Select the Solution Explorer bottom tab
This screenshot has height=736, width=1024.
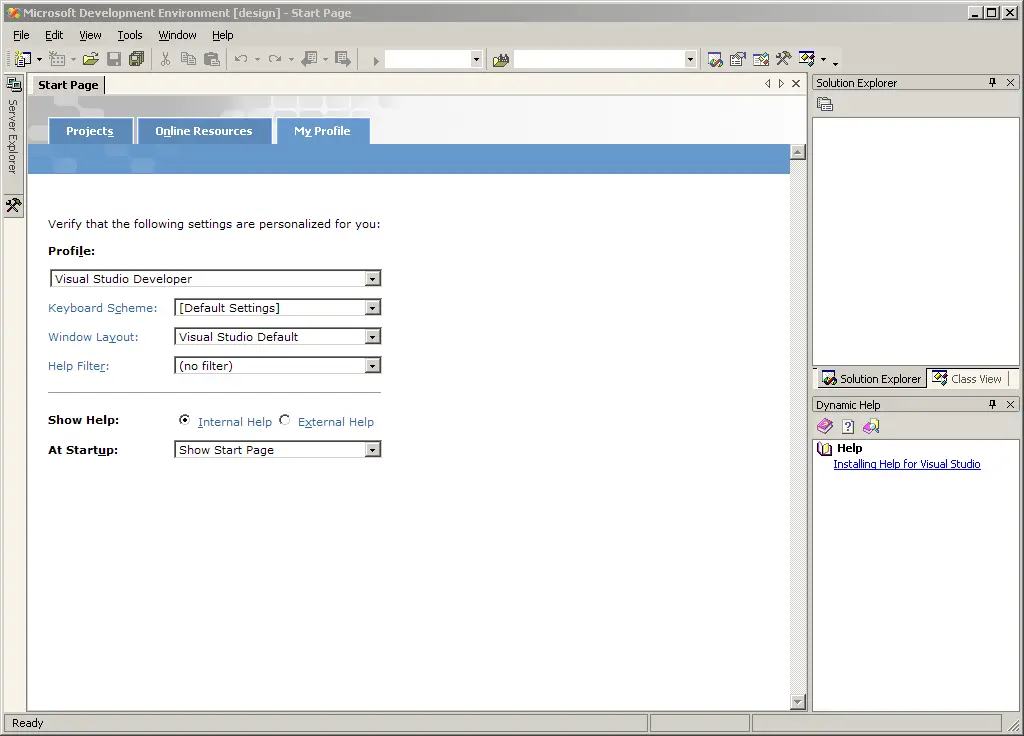tap(871, 379)
